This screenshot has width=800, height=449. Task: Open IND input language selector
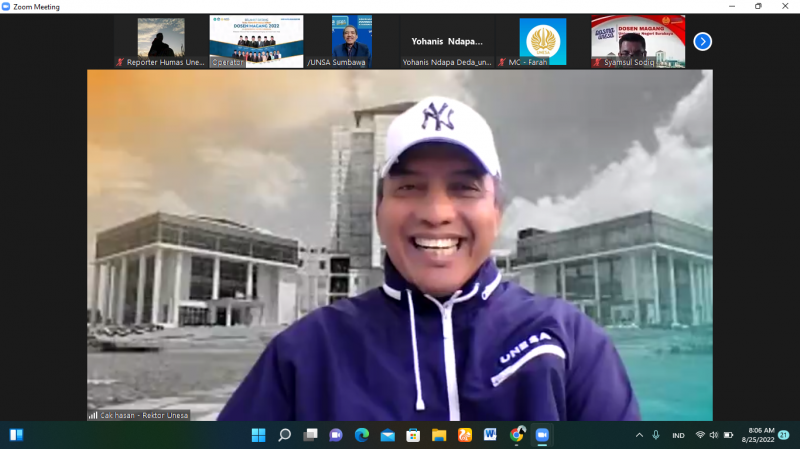point(678,435)
